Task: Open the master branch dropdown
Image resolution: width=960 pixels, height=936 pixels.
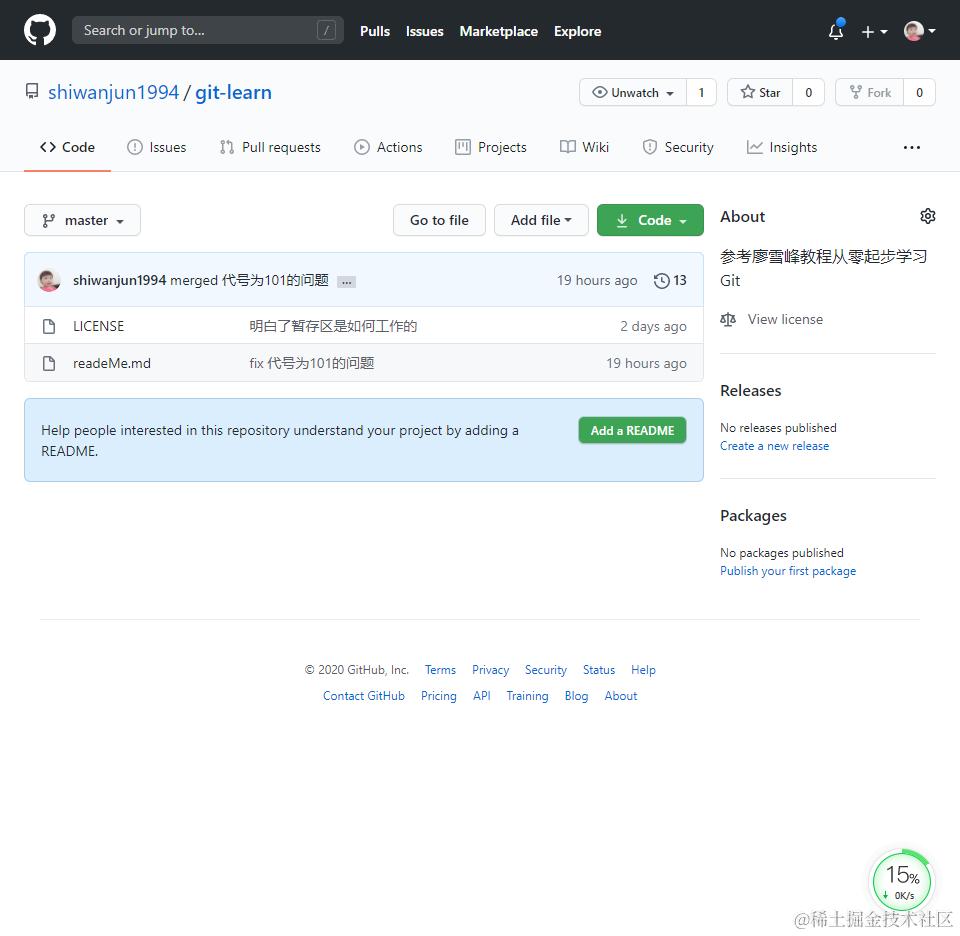Action: [83, 220]
